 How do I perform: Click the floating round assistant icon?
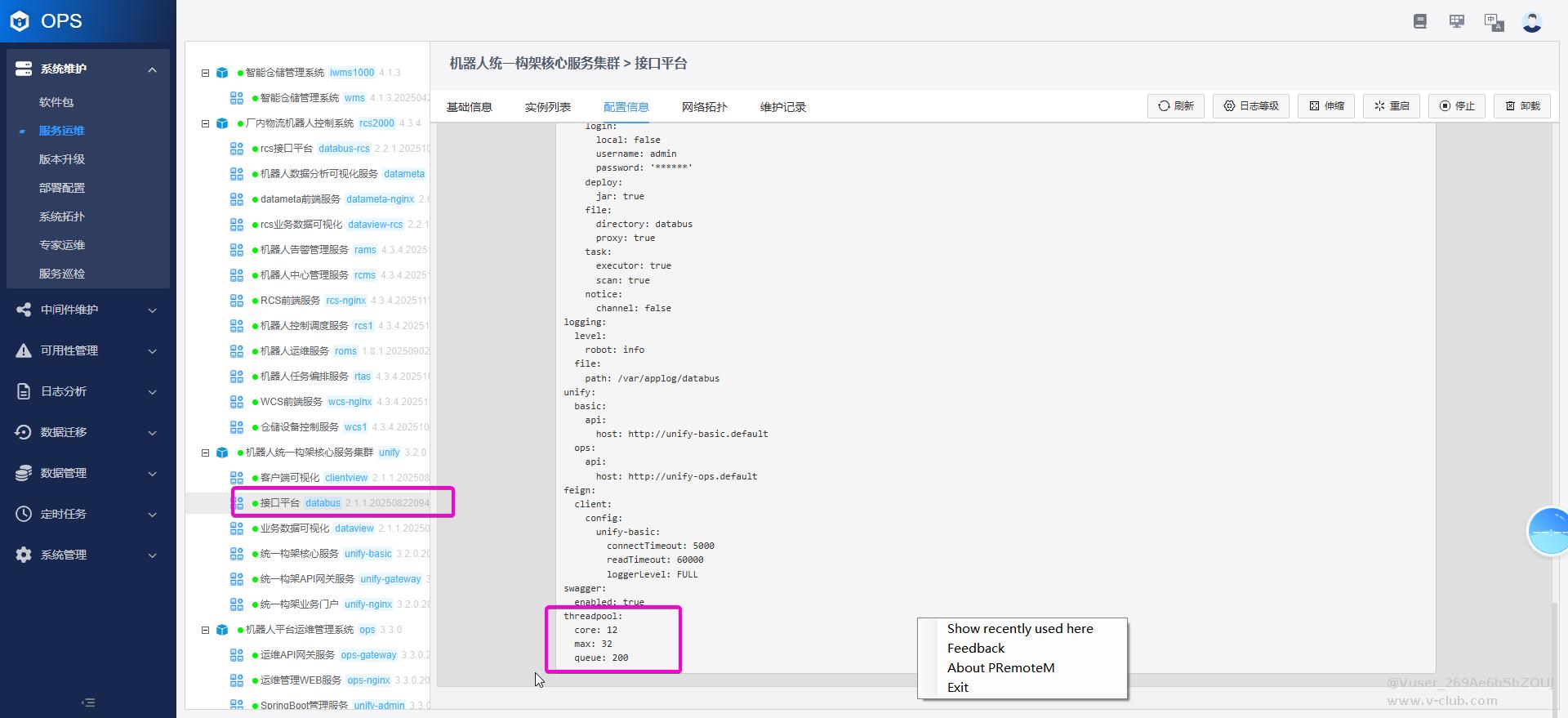tap(1548, 531)
